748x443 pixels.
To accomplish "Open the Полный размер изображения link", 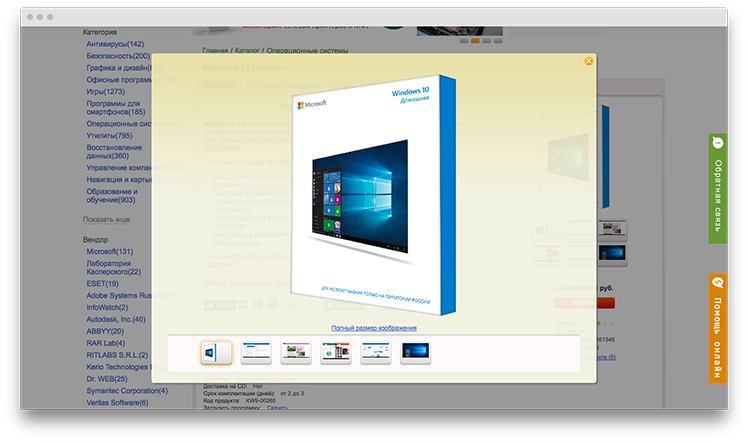I will coord(374,328).
